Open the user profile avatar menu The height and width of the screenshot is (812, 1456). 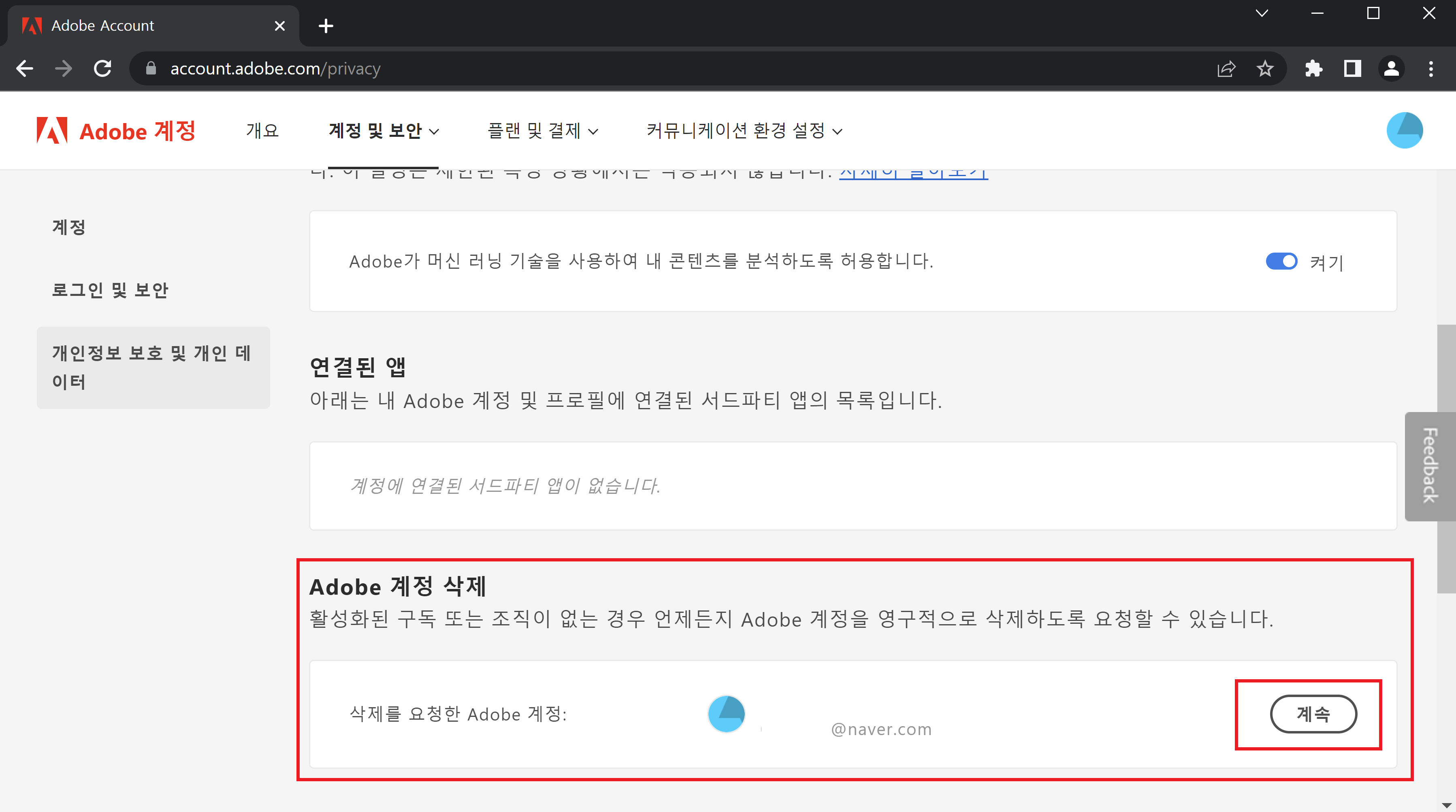[x=1405, y=130]
